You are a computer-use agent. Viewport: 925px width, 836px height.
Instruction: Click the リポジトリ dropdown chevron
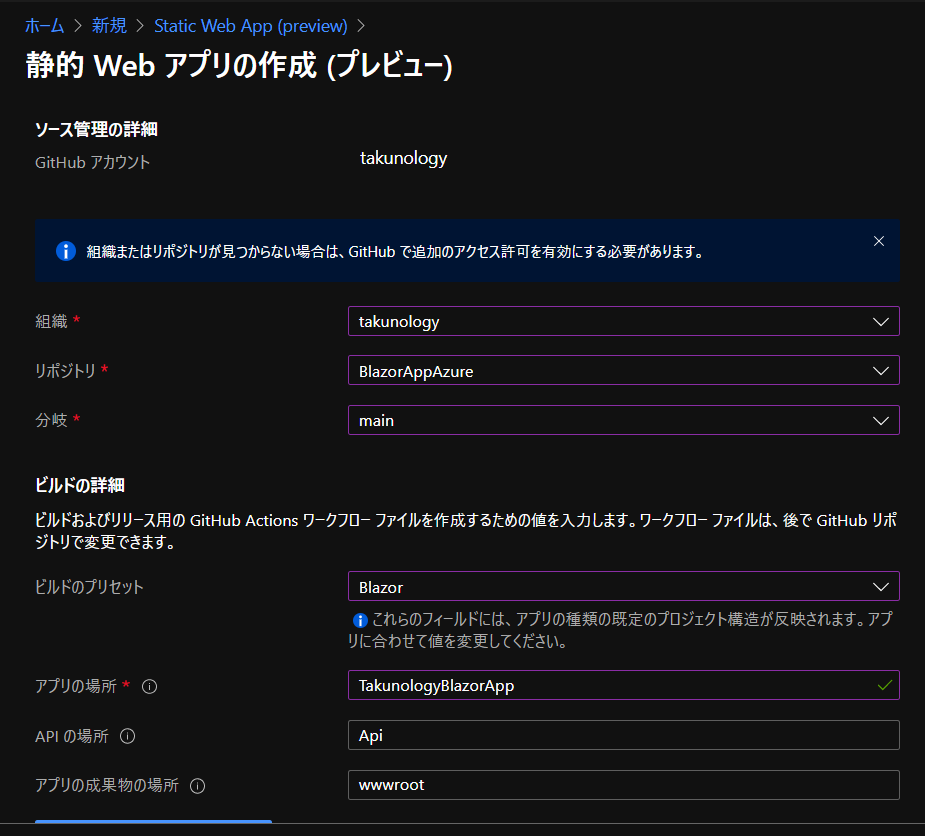pos(881,370)
